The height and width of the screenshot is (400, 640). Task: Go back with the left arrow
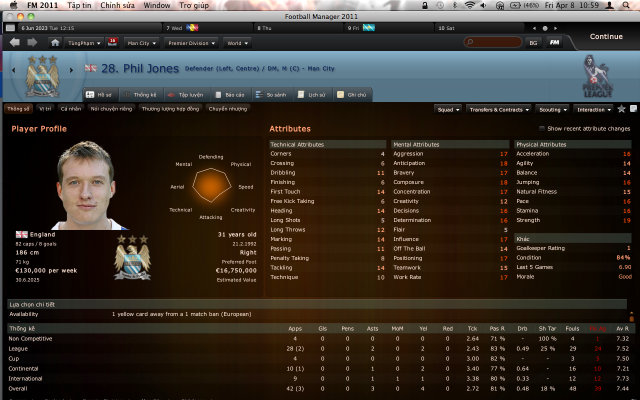pyautogui.click(x=15, y=42)
